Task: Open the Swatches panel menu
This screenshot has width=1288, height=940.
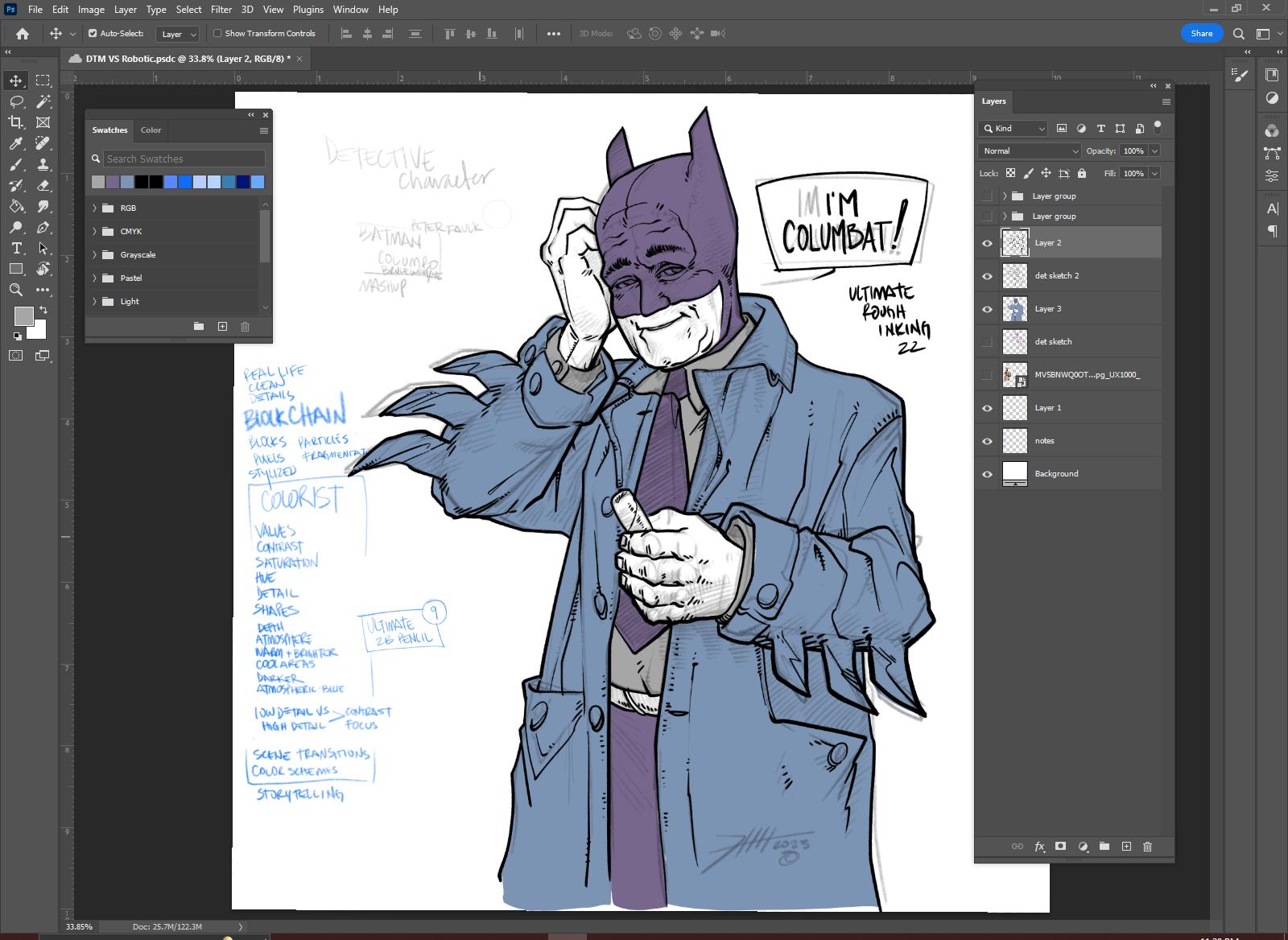Action: point(264,130)
